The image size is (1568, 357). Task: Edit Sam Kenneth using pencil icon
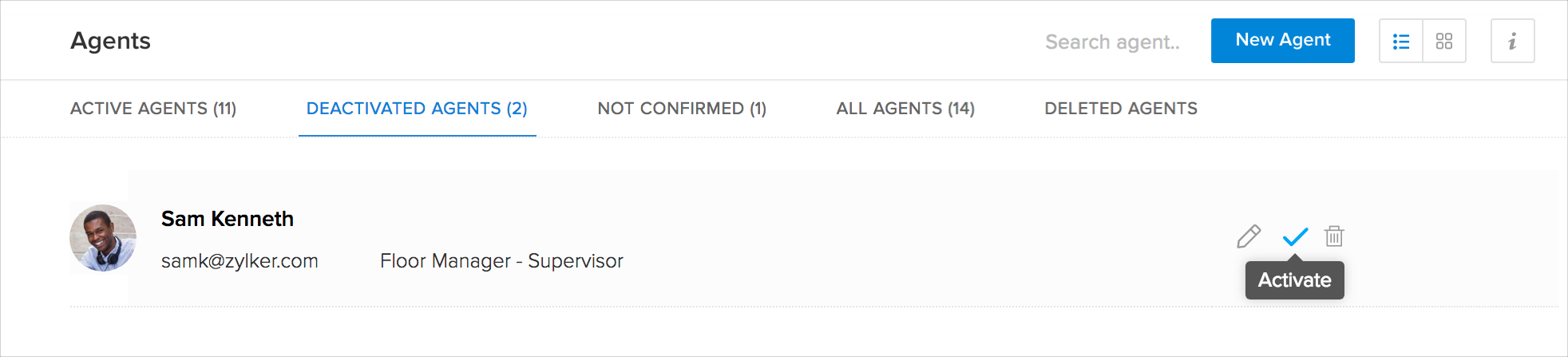click(1249, 236)
